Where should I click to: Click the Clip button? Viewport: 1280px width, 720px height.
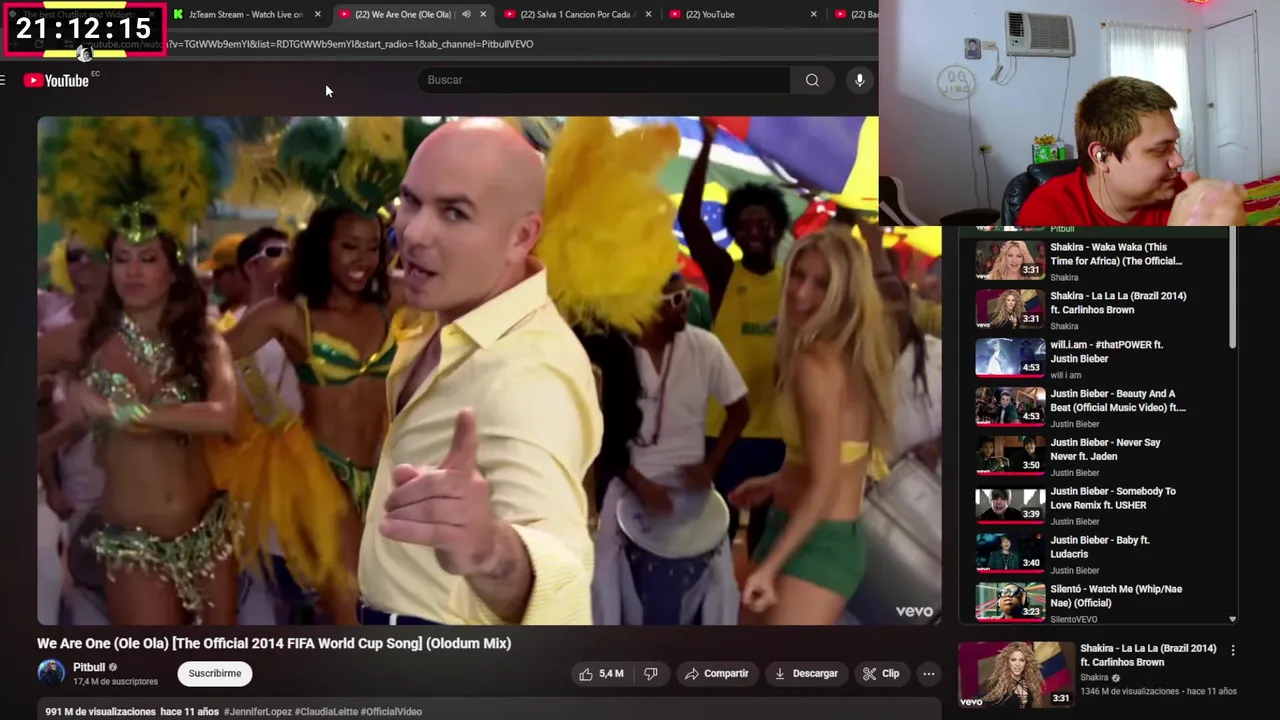coord(881,674)
